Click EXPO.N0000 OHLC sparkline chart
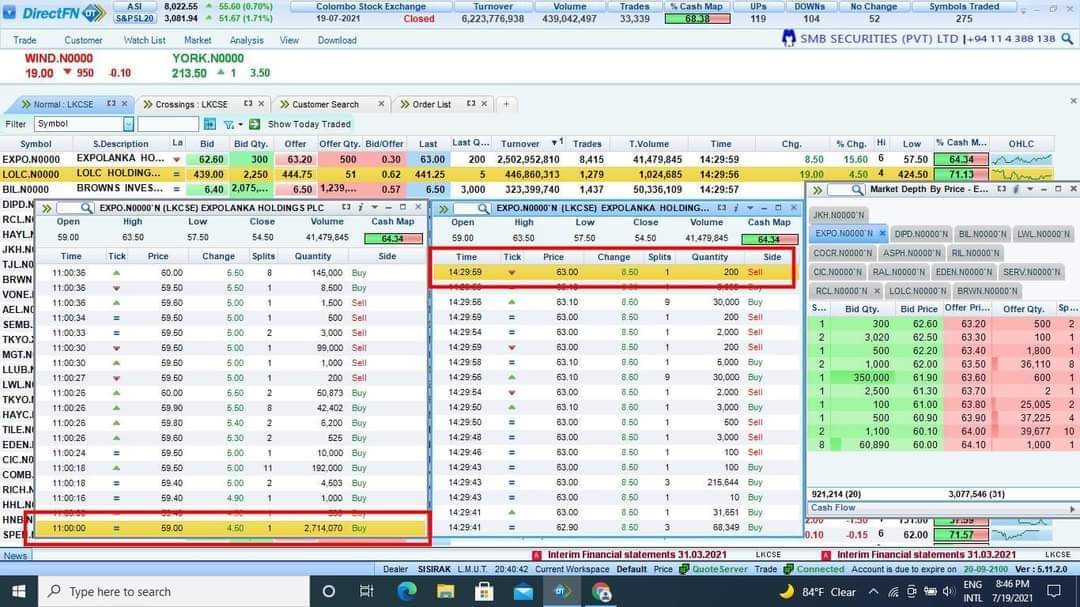This screenshot has height=607, width=1080. (x=1021, y=159)
